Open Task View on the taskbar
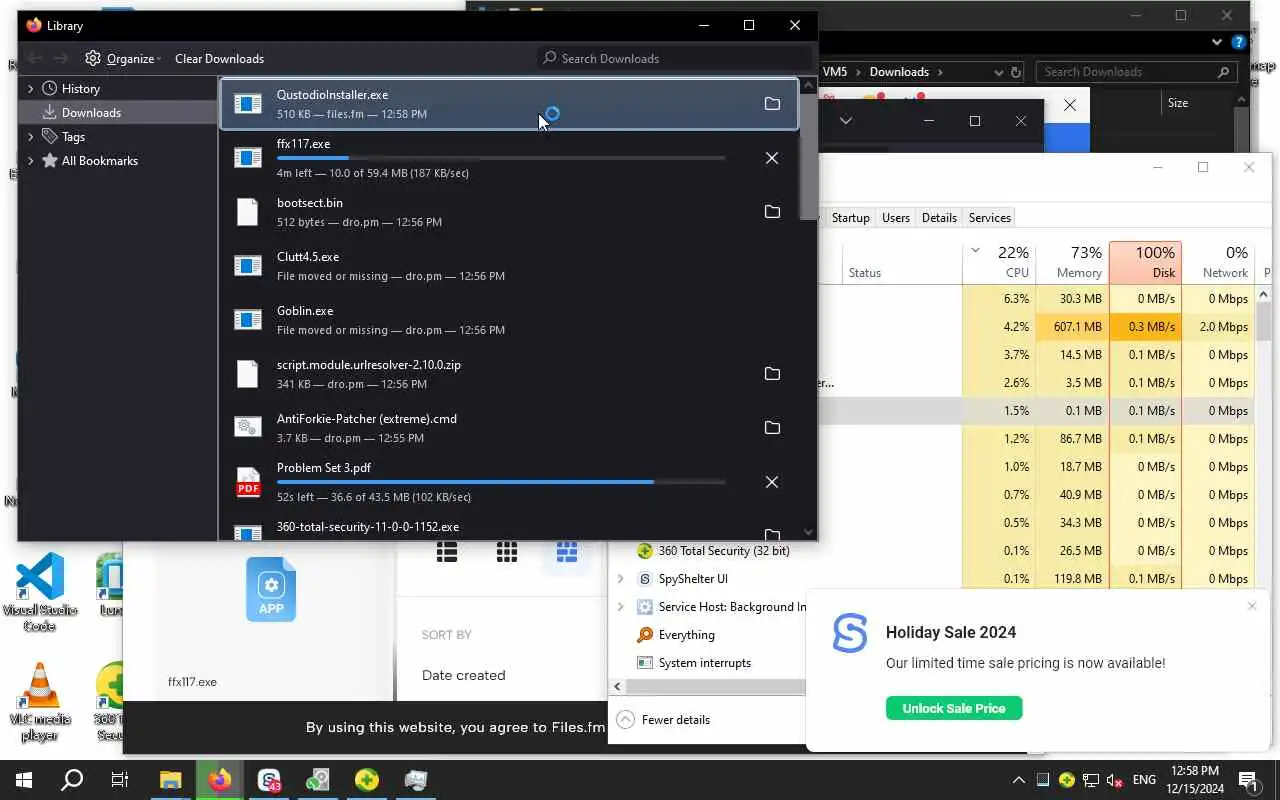The width and height of the screenshot is (1280, 800). [x=120, y=780]
